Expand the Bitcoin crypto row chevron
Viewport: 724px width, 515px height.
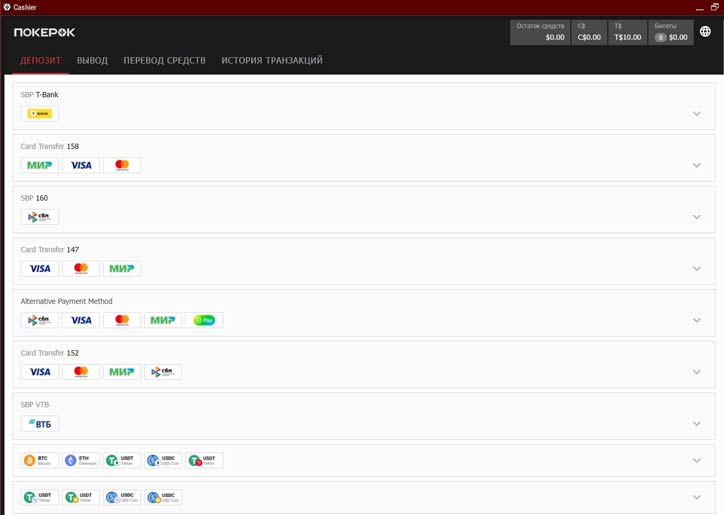point(697,461)
